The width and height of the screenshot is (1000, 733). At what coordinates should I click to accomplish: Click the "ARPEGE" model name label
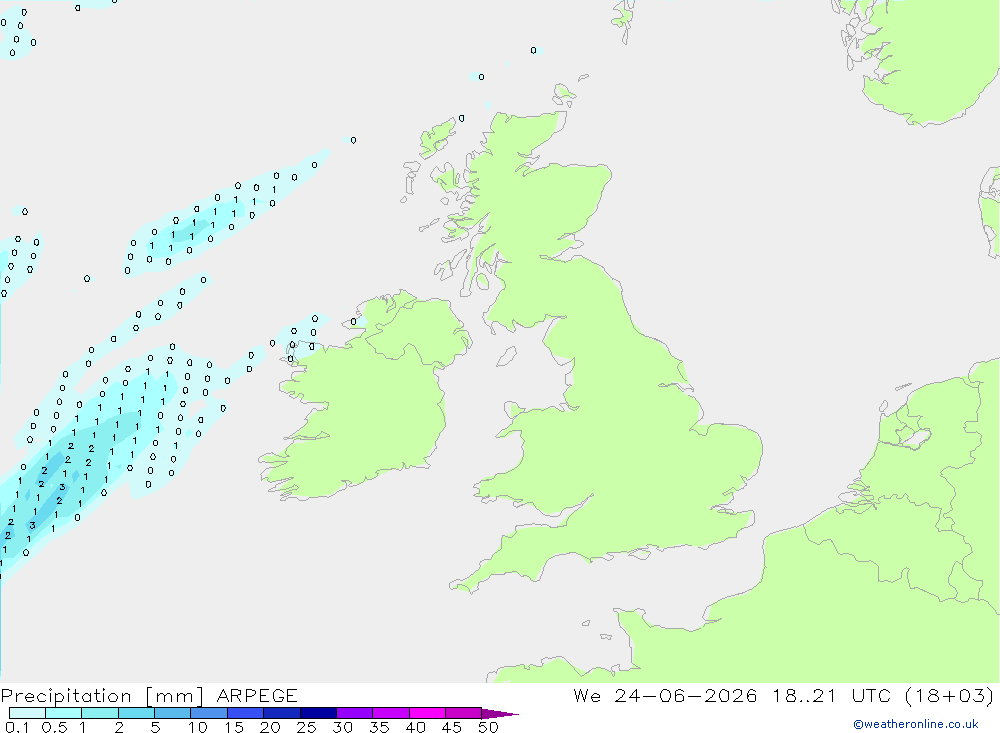(256, 696)
